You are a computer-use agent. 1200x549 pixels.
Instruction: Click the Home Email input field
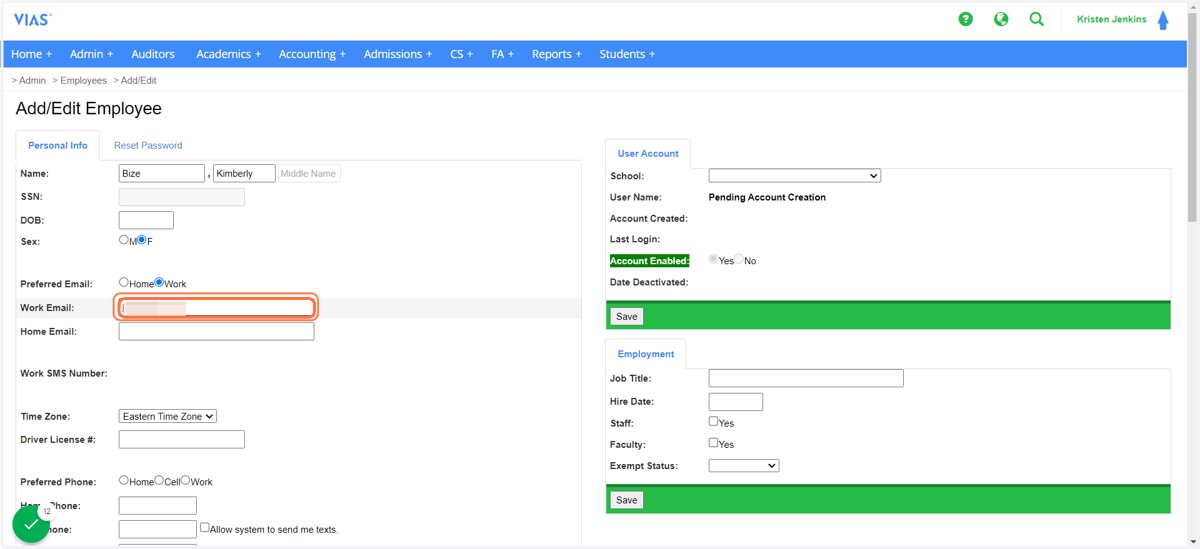[x=216, y=331]
